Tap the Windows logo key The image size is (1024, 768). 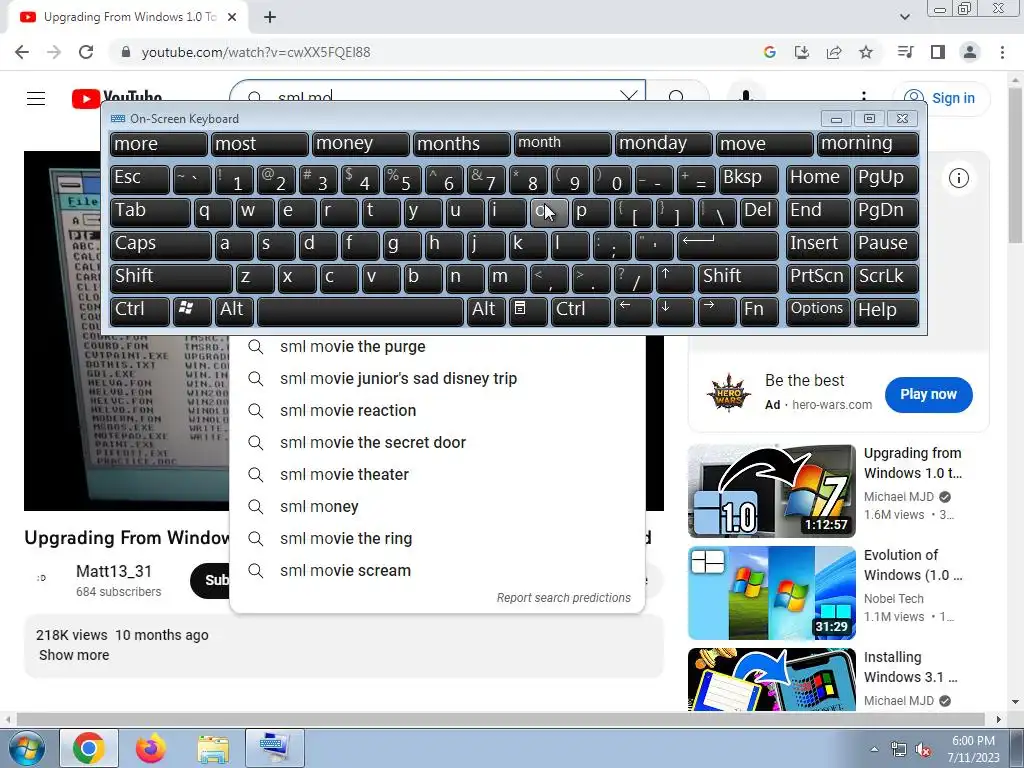click(192, 310)
